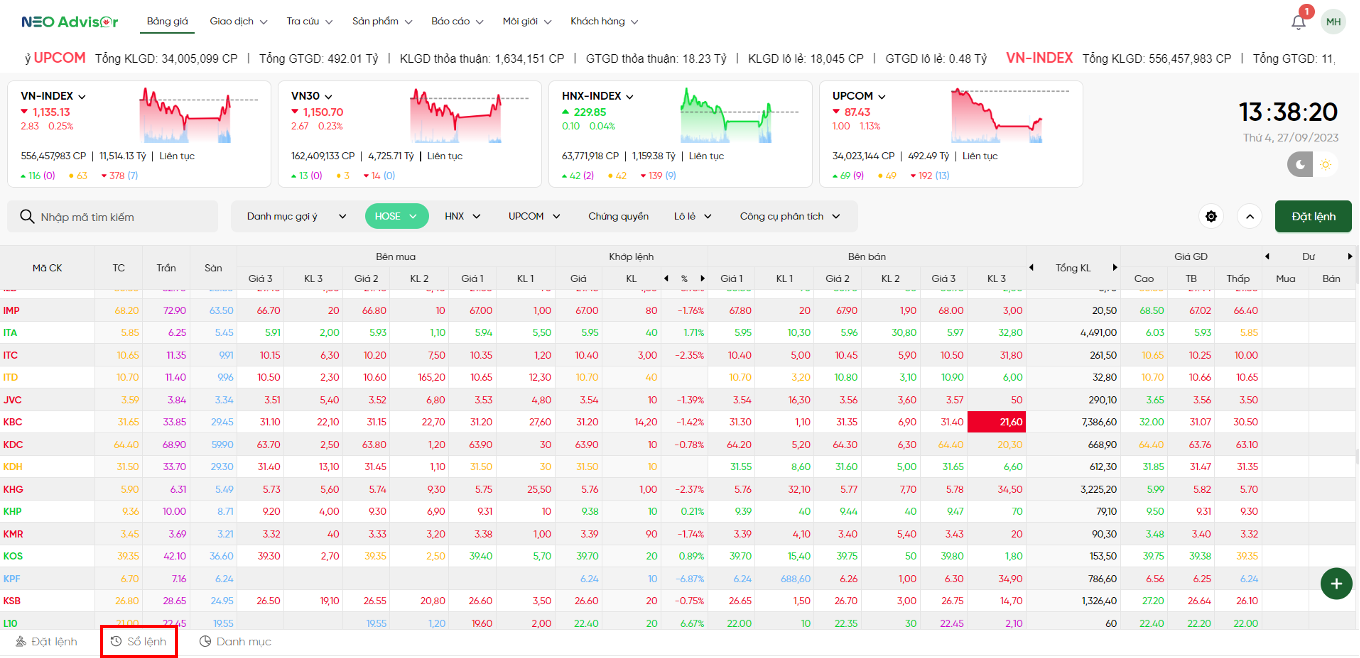Expand the VN-INDEX card dropdown
This screenshot has width=1360, height=658.
pyautogui.click(x=82, y=97)
